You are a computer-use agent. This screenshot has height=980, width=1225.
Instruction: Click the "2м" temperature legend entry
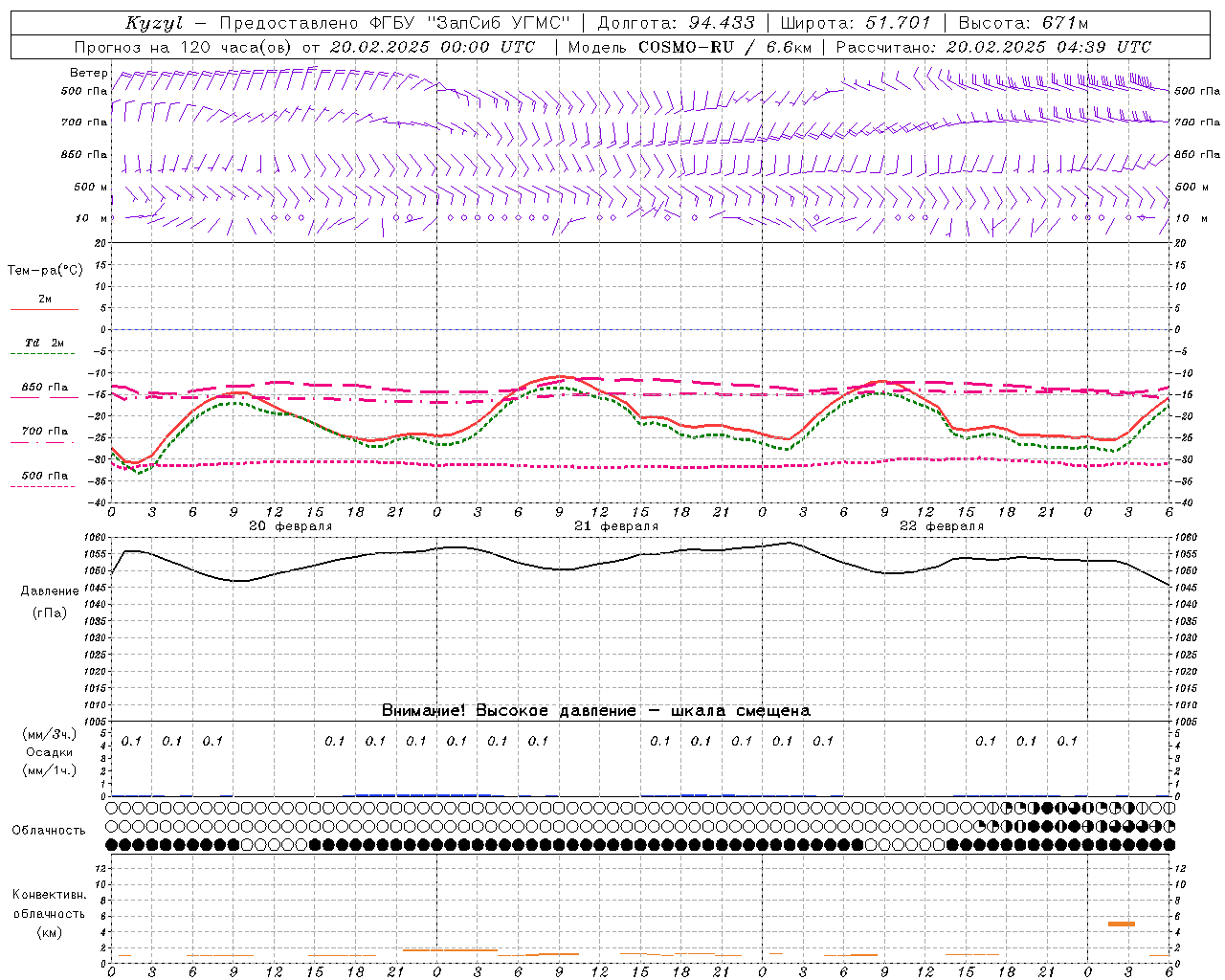pos(45,300)
